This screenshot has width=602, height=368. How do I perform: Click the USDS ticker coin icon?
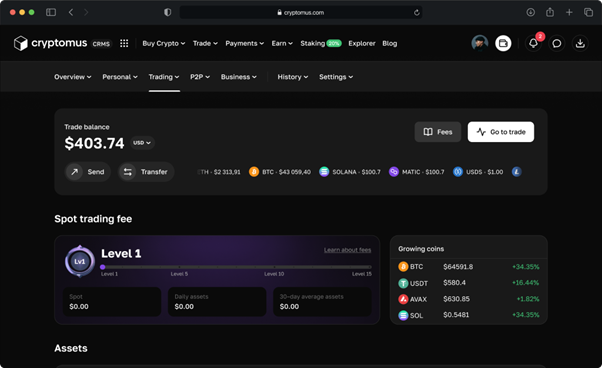[x=458, y=172]
